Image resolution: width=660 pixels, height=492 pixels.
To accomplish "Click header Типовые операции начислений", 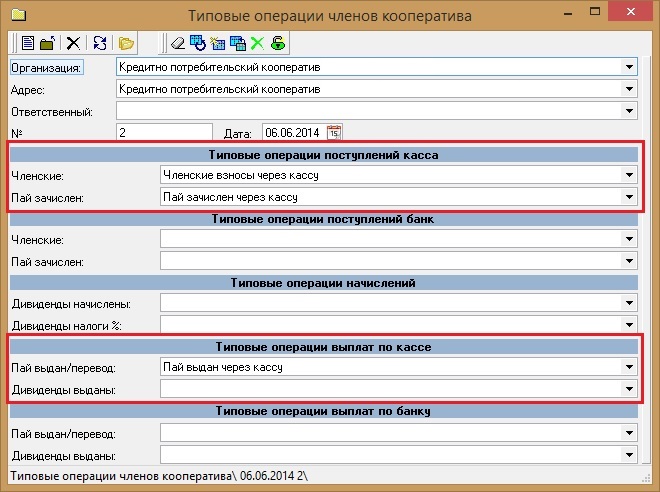I will (323, 283).
